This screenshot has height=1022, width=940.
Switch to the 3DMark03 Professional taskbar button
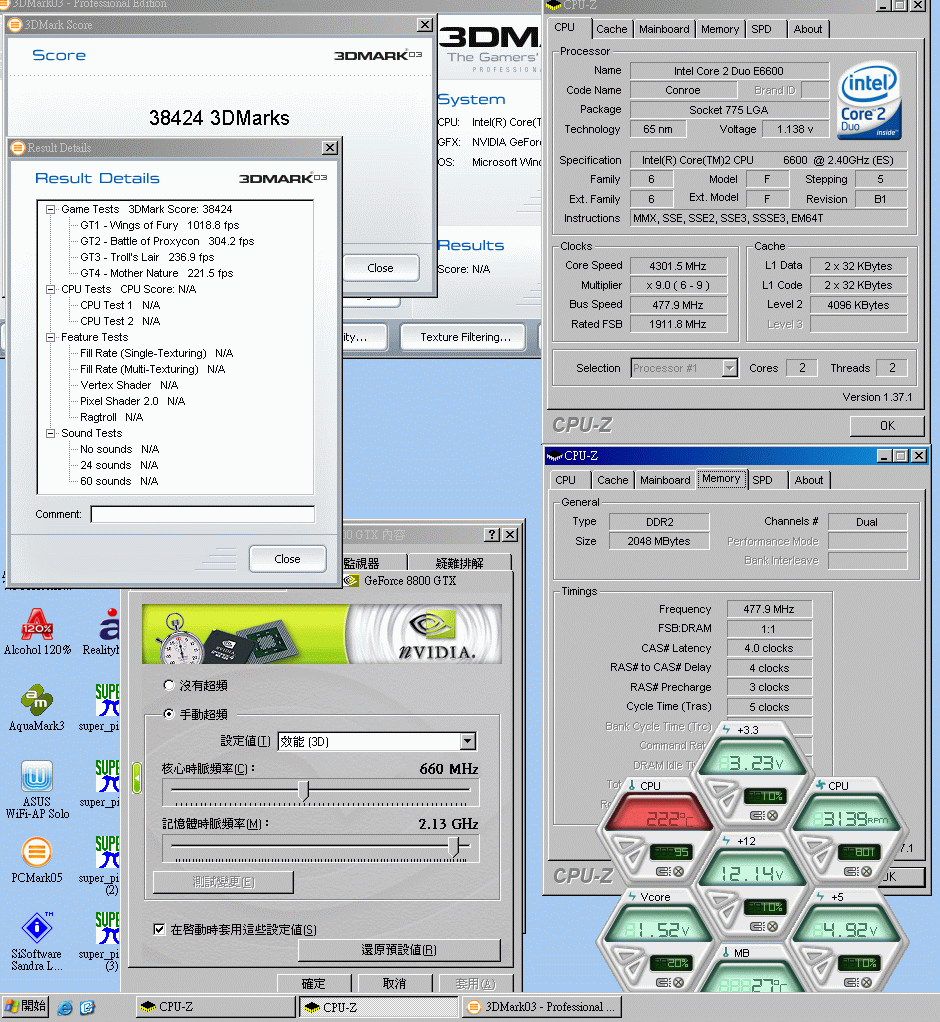pyautogui.click(x=542, y=1007)
